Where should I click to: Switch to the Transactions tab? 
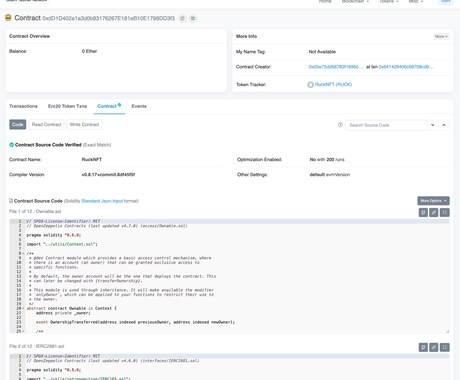coord(23,106)
